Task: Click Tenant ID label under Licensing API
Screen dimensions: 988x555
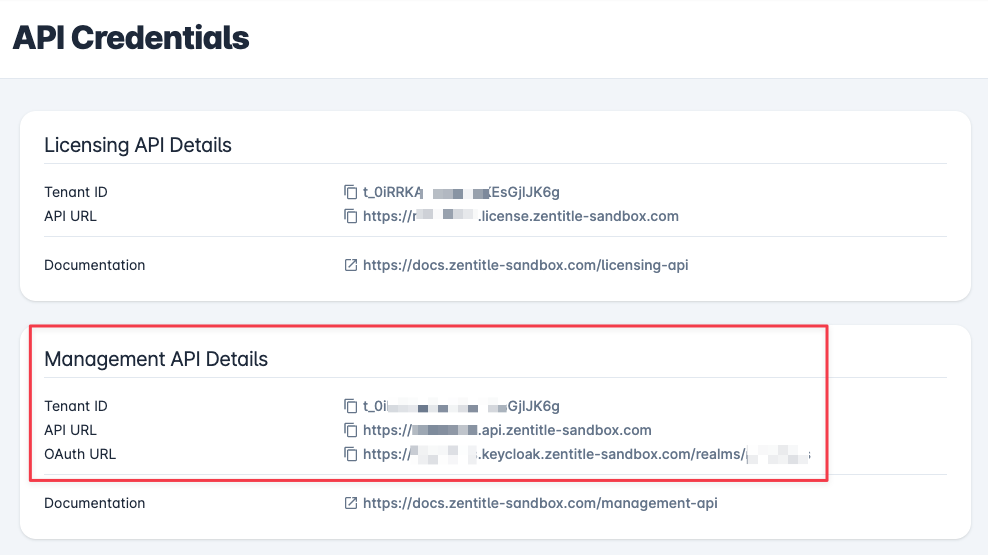Action: [x=76, y=192]
